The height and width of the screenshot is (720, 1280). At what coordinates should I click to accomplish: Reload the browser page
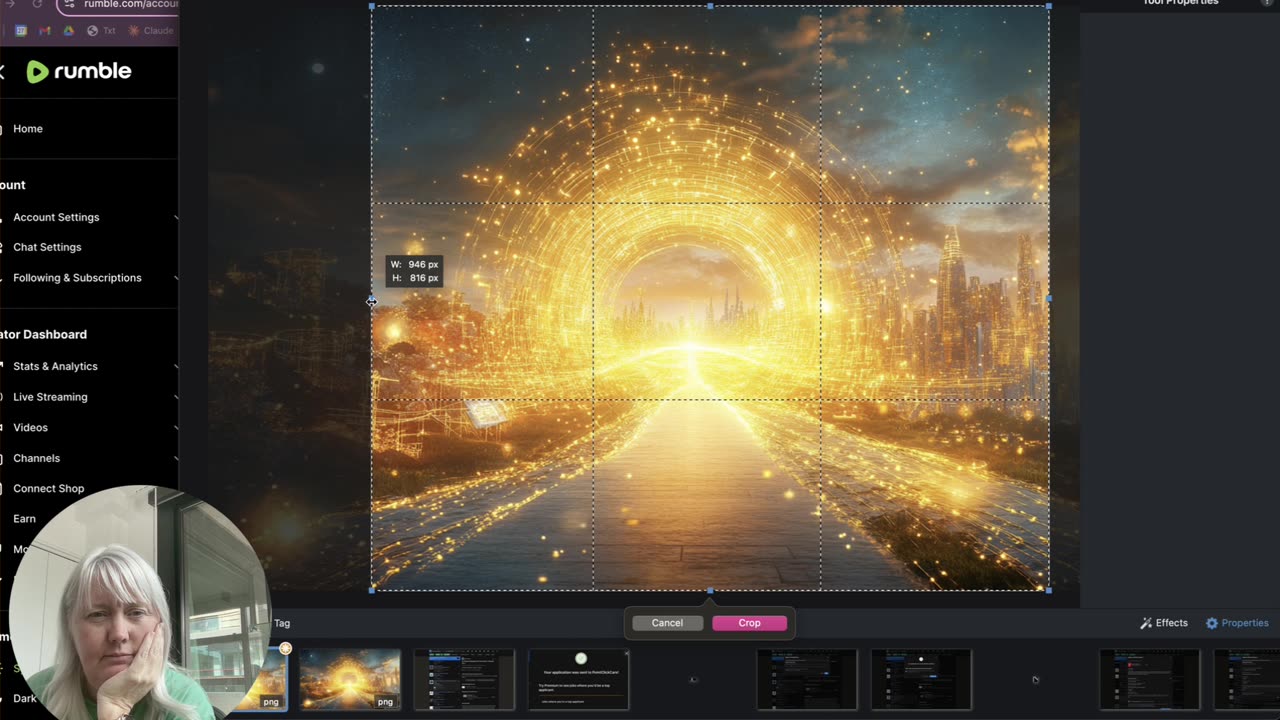[x=37, y=5]
